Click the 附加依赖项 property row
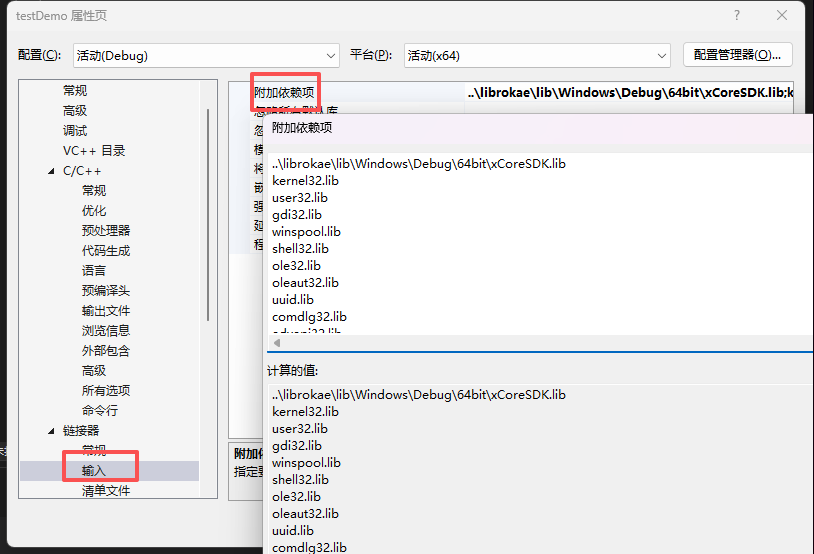The width and height of the screenshot is (814, 554). [284, 92]
